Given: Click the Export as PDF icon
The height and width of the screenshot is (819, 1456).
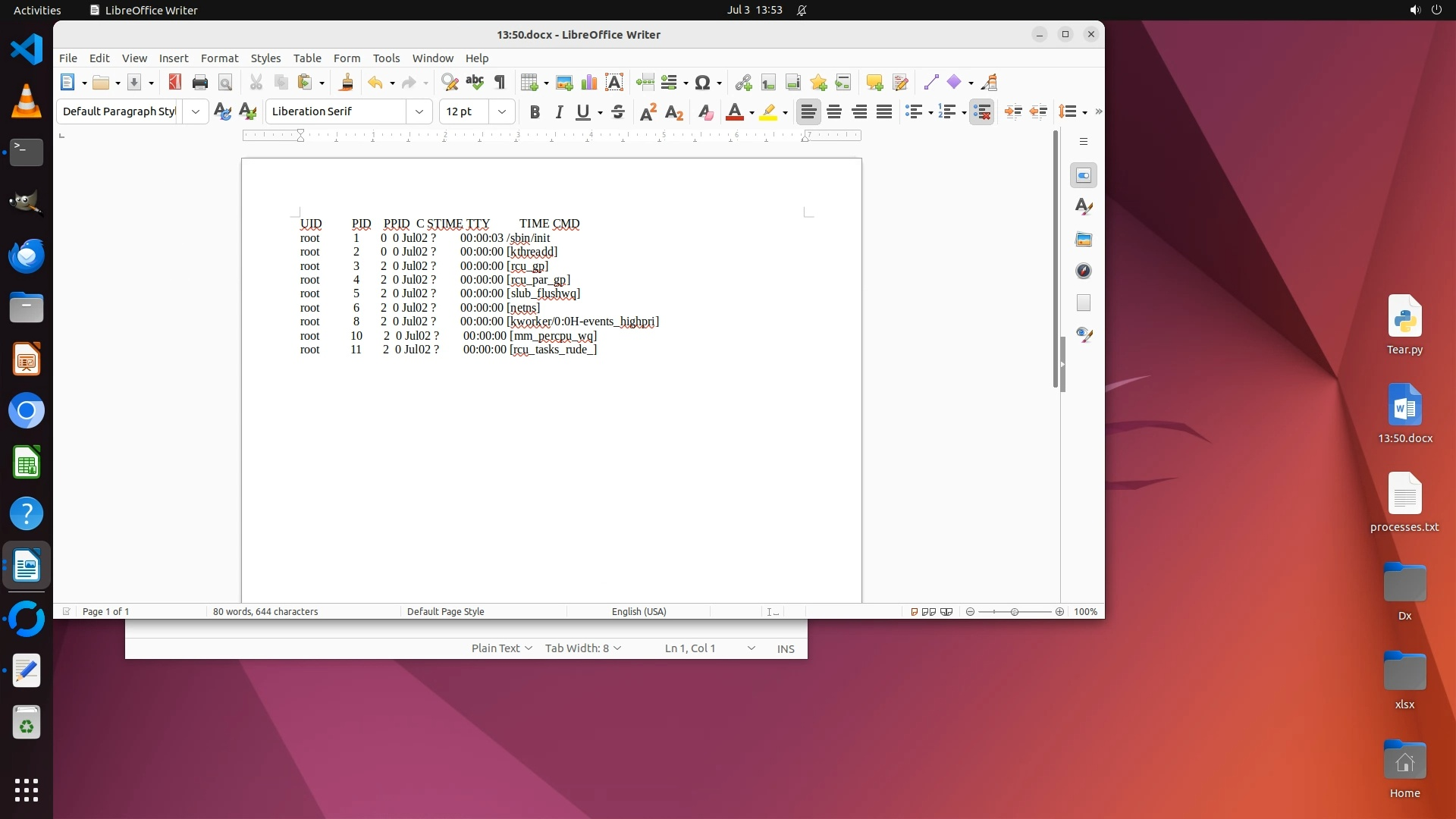Looking at the screenshot, I should [175, 83].
